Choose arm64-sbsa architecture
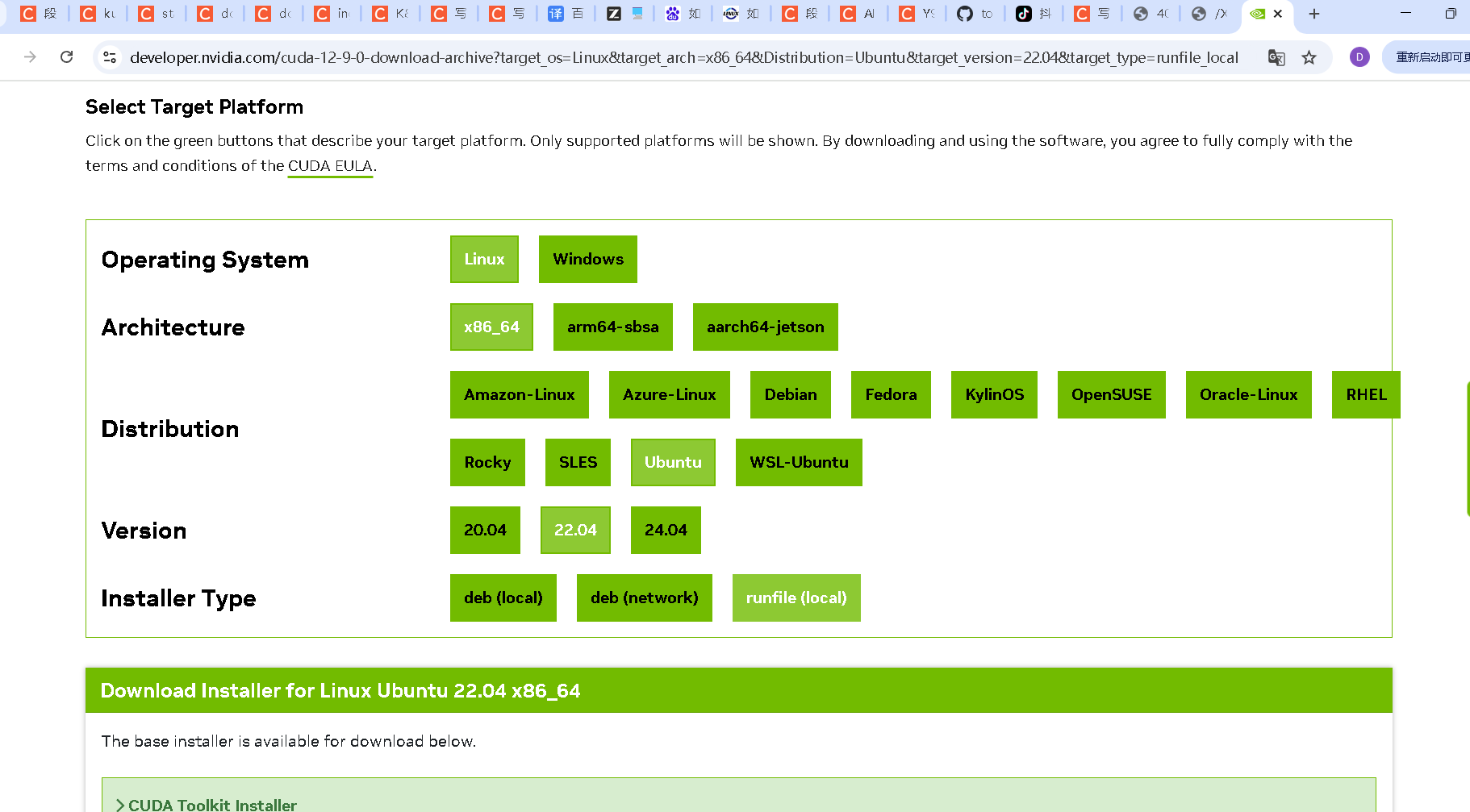The height and width of the screenshot is (812, 1470). coord(613,327)
